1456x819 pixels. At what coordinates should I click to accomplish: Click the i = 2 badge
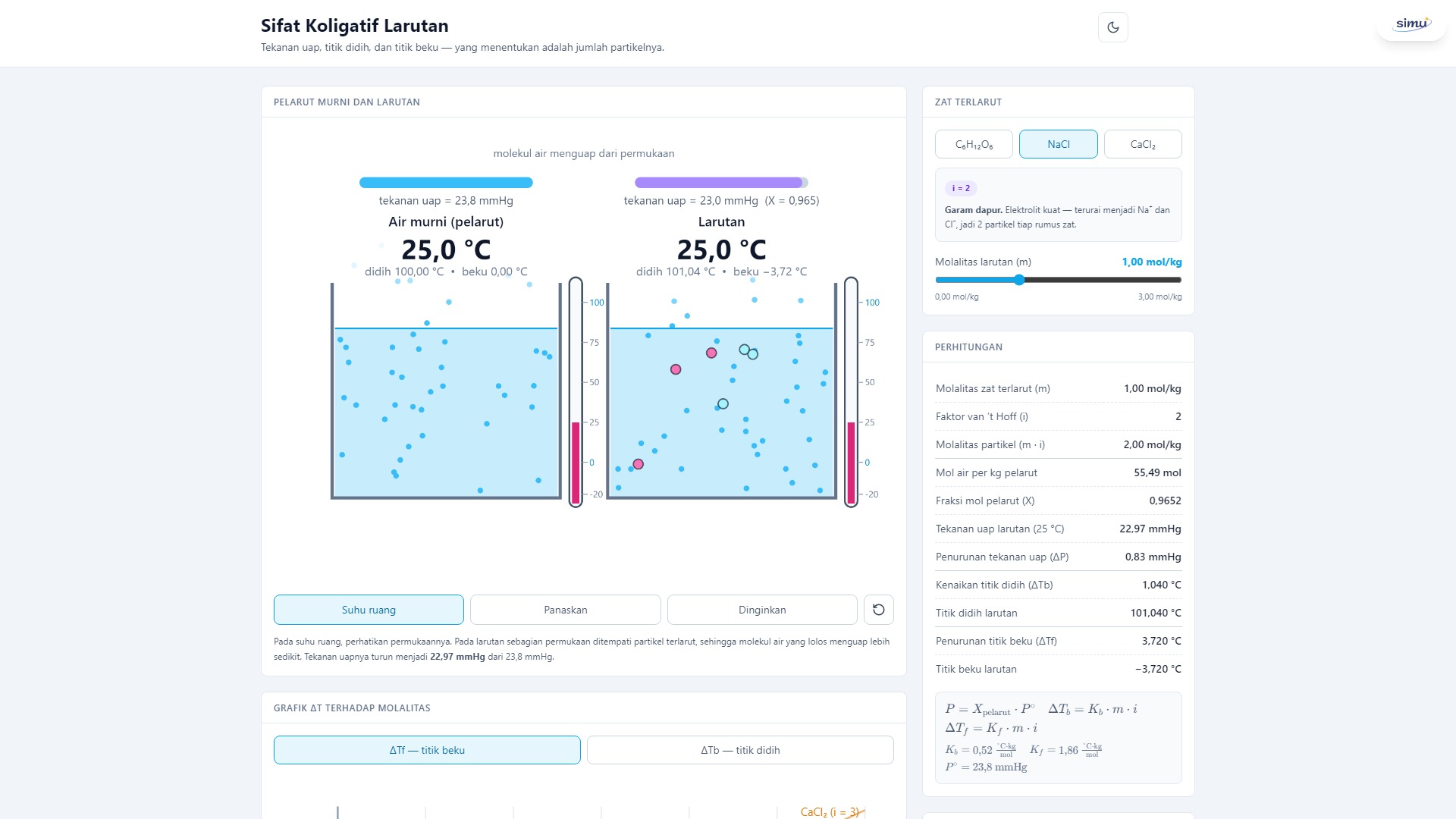click(x=961, y=188)
